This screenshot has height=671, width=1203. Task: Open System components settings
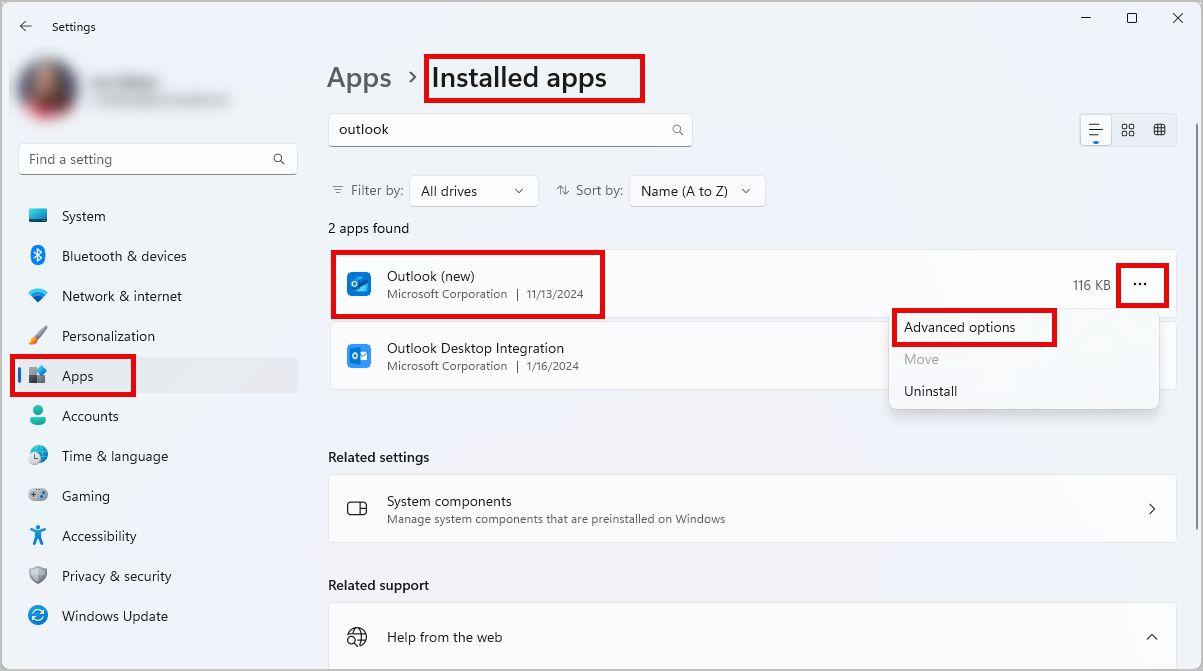click(x=752, y=509)
